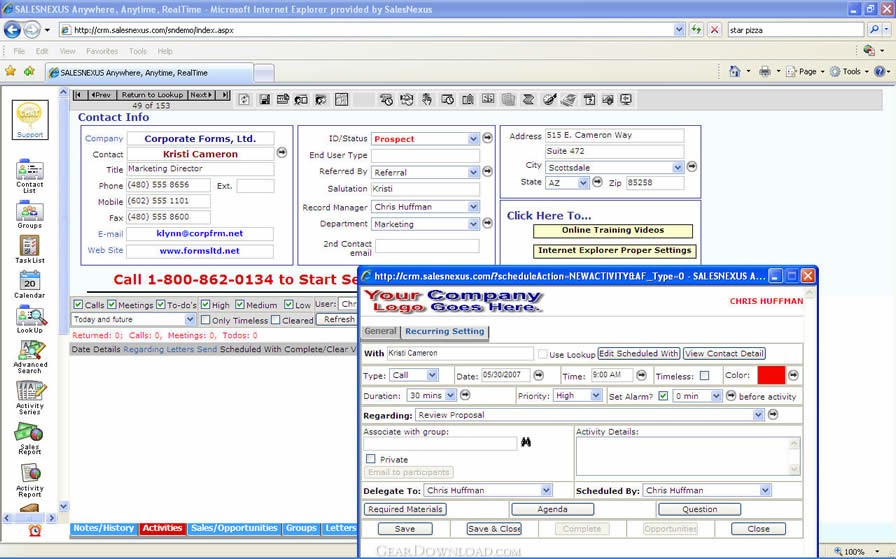Screen dimensions: 896x559
Task: Open the Chat Support icon
Action: (30, 119)
